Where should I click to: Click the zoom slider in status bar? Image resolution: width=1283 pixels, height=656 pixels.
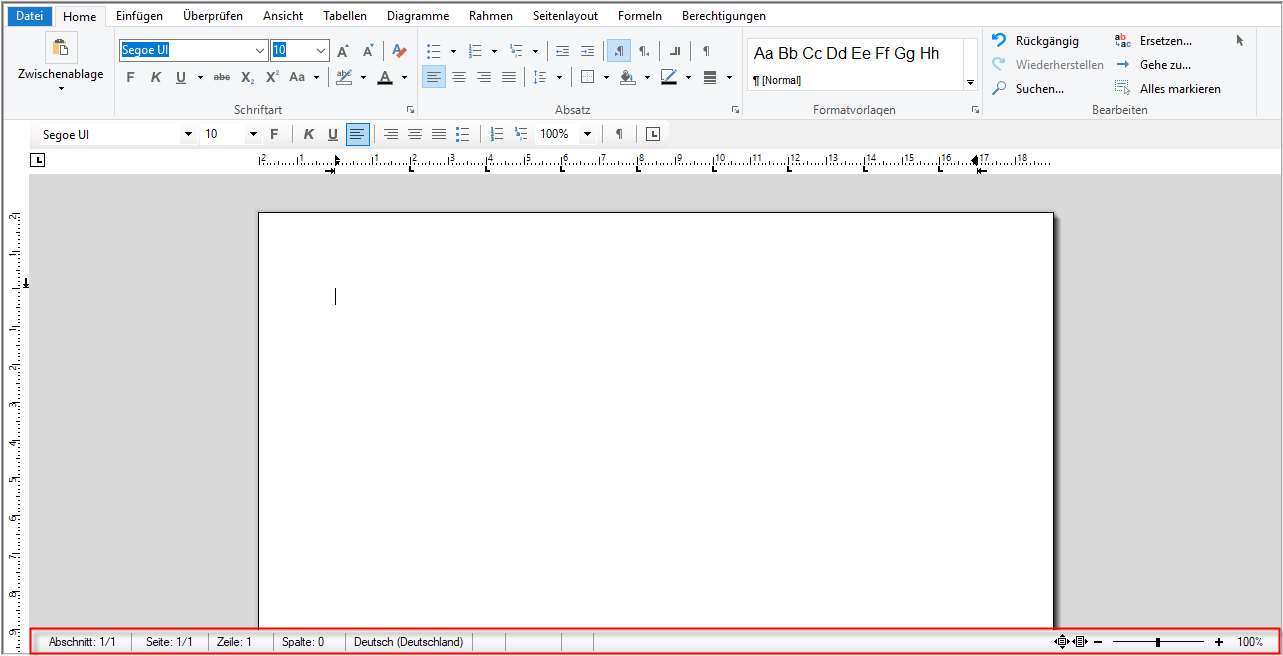[x=1158, y=642]
